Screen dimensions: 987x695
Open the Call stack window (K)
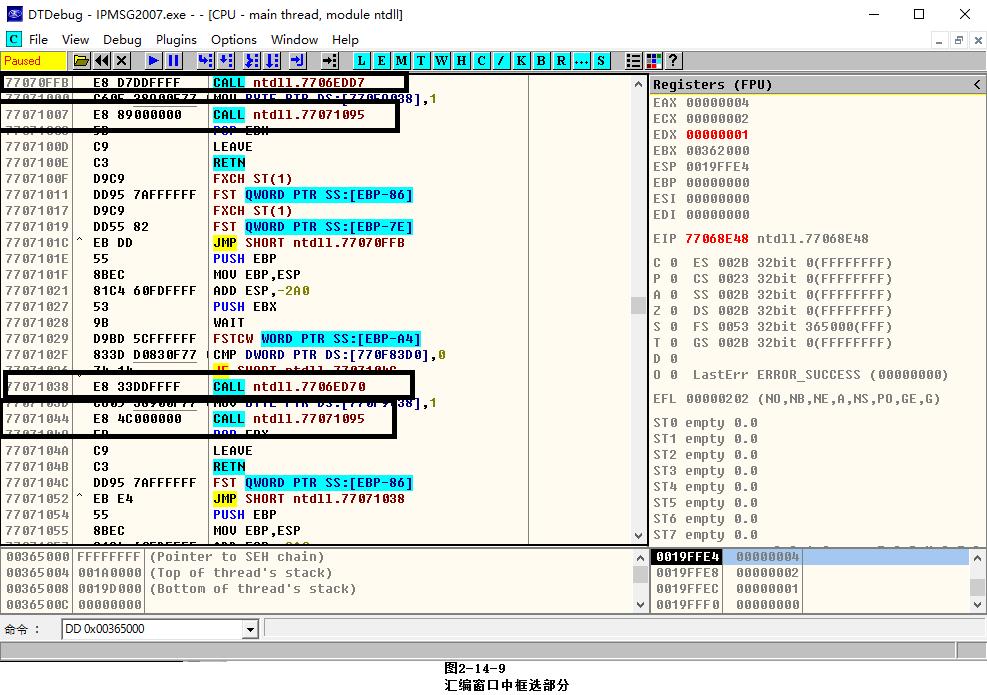[521, 61]
